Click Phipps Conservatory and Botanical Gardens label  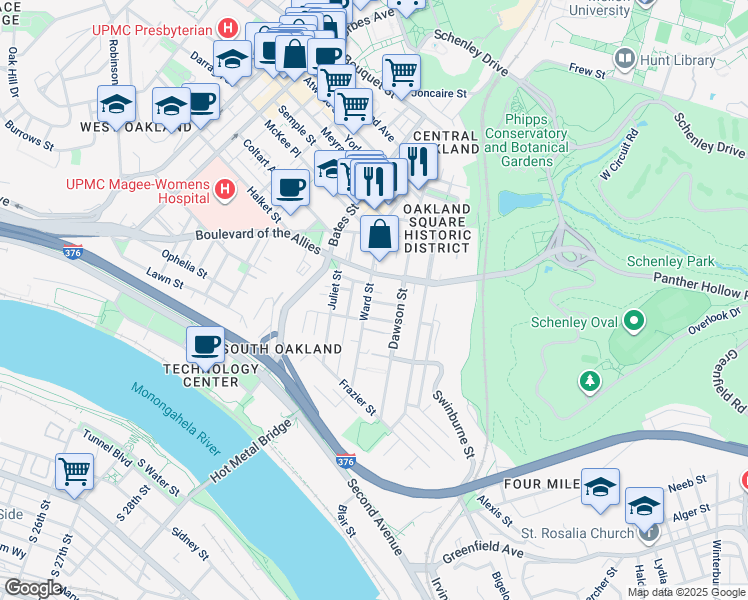pos(526,140)
